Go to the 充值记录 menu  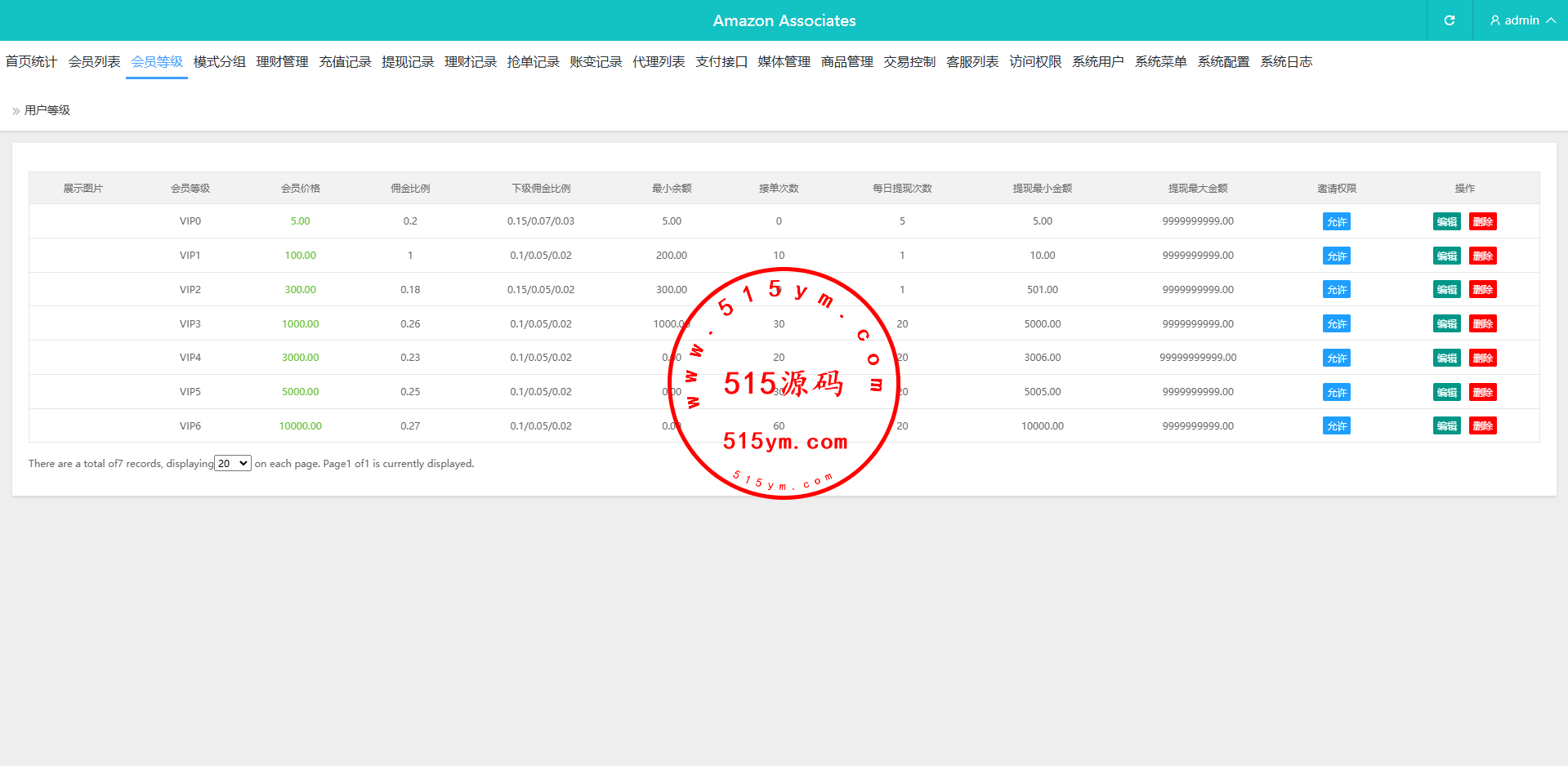click(345, 62)
